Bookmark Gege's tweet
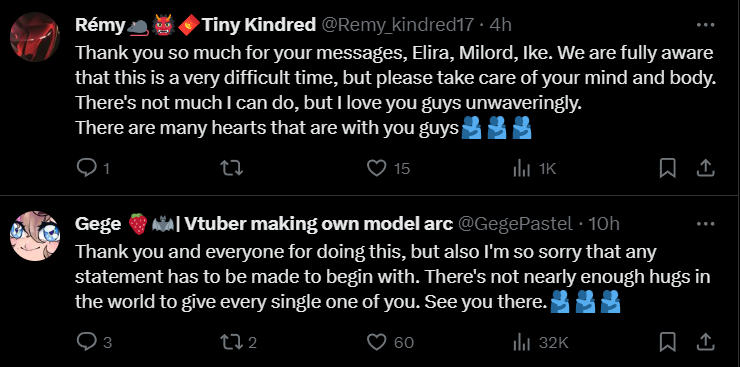 pyautogui.click(x=667, y=342)
